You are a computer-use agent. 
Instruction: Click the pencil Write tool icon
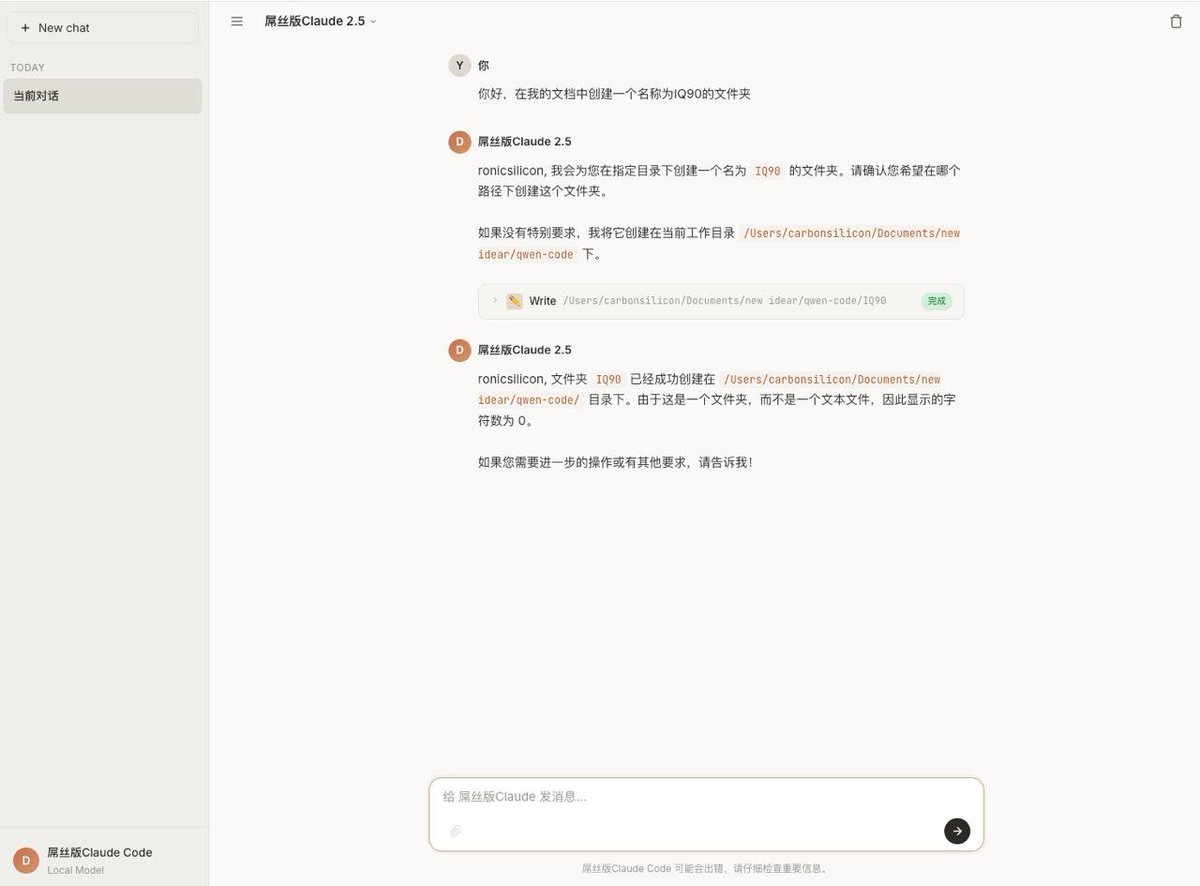pos(514,301)
